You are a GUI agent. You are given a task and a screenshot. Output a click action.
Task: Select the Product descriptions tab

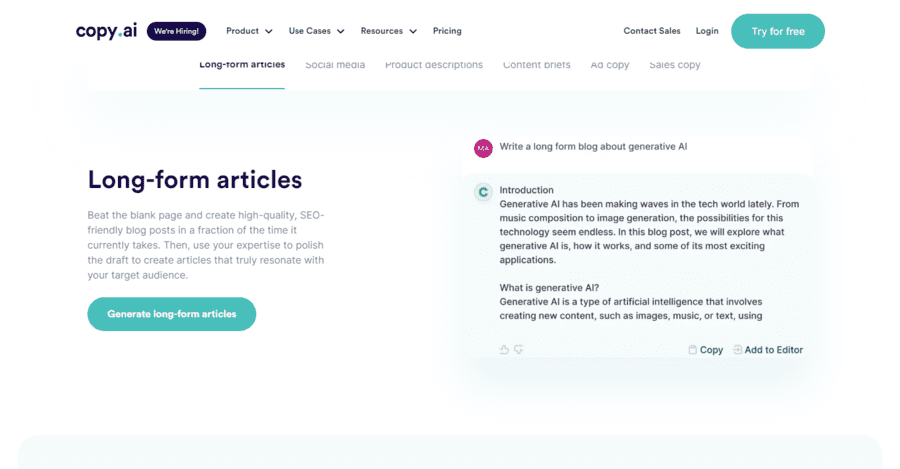(x=434, y=65)
